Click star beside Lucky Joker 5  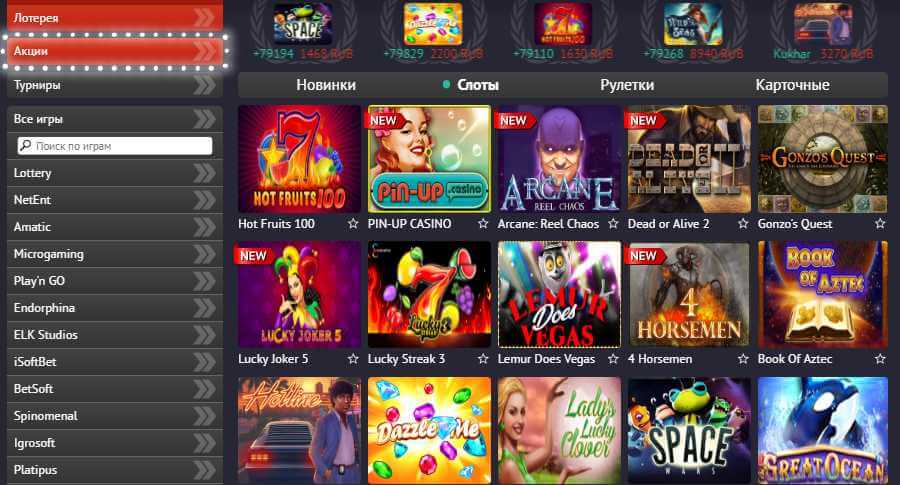pyautogui.click(x=353, y=359)
